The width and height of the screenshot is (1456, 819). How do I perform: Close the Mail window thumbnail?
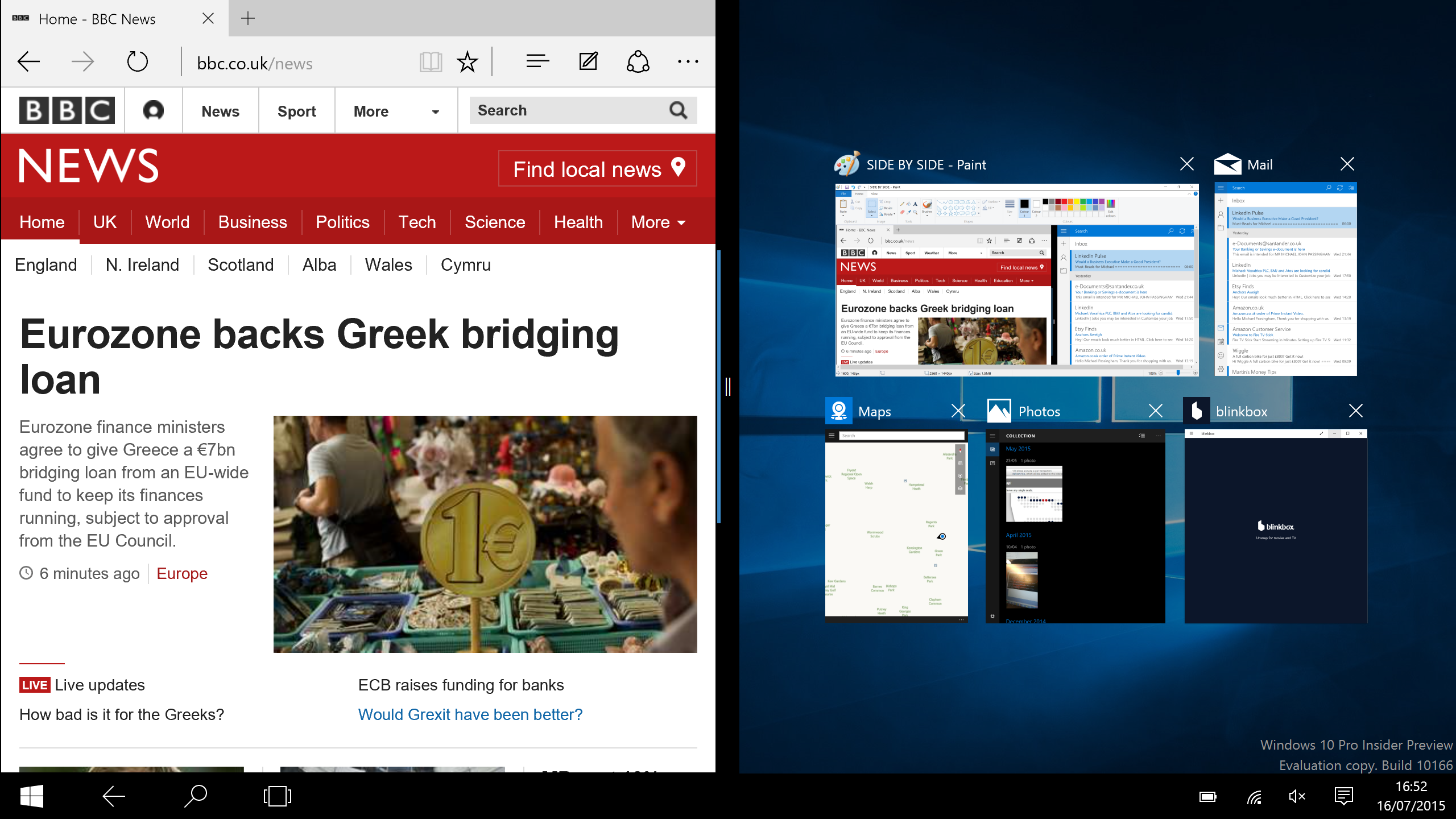1347,164
